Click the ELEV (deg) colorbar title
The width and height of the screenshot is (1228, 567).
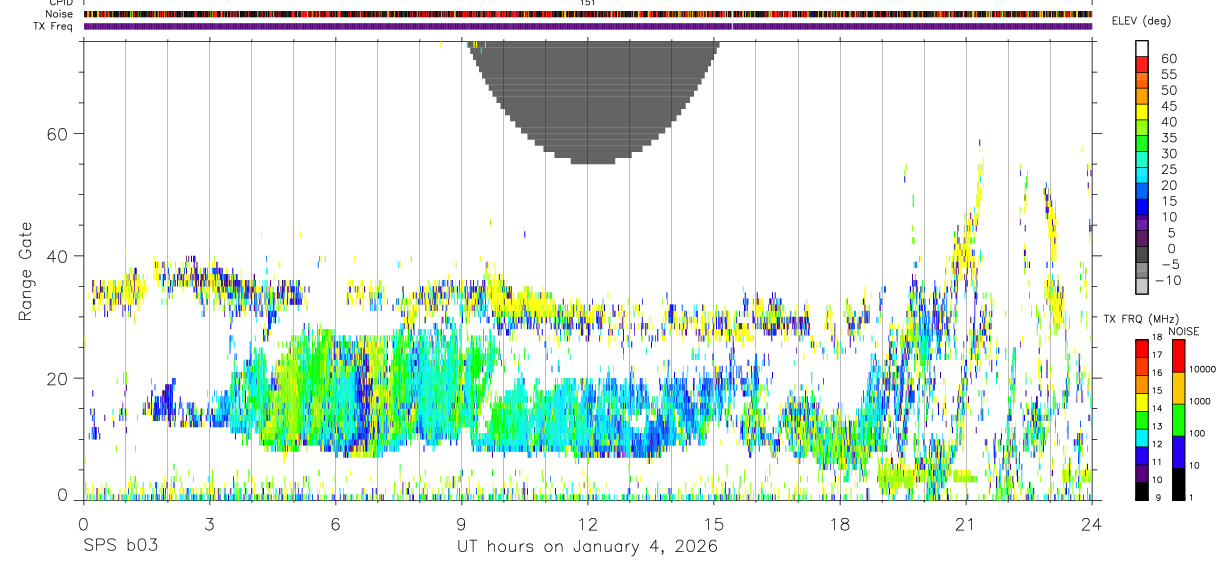coord(1141,21)
